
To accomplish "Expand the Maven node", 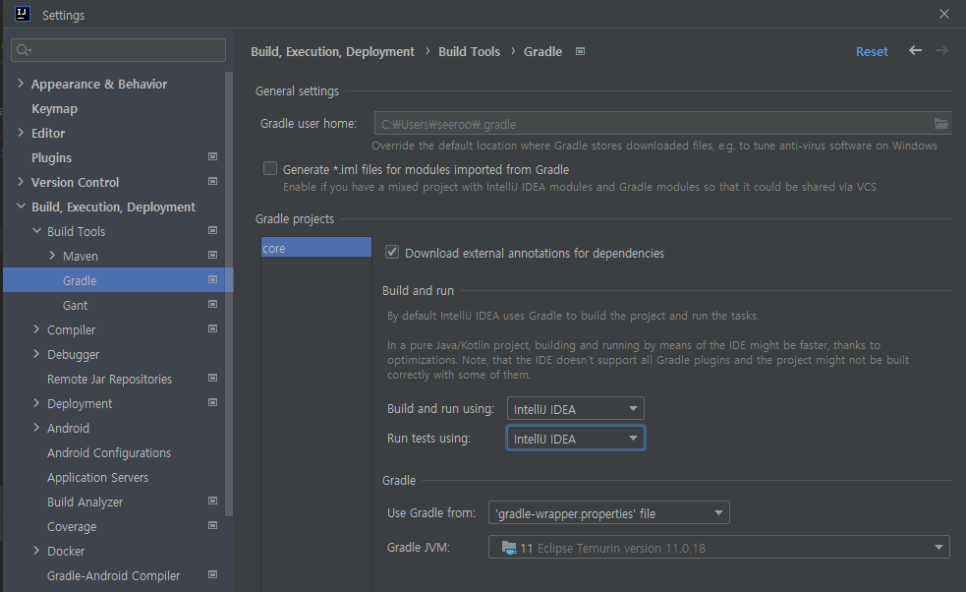I will [x=52, y=255].
